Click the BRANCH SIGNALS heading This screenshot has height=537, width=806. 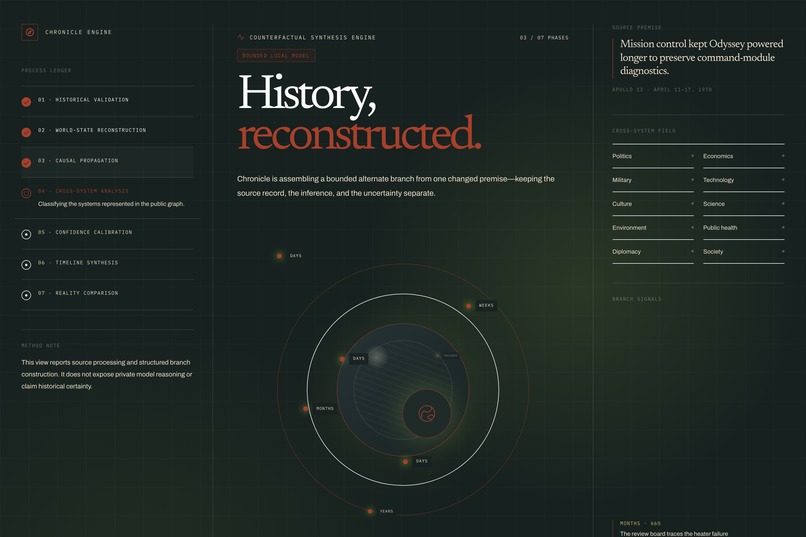[637, 299]
